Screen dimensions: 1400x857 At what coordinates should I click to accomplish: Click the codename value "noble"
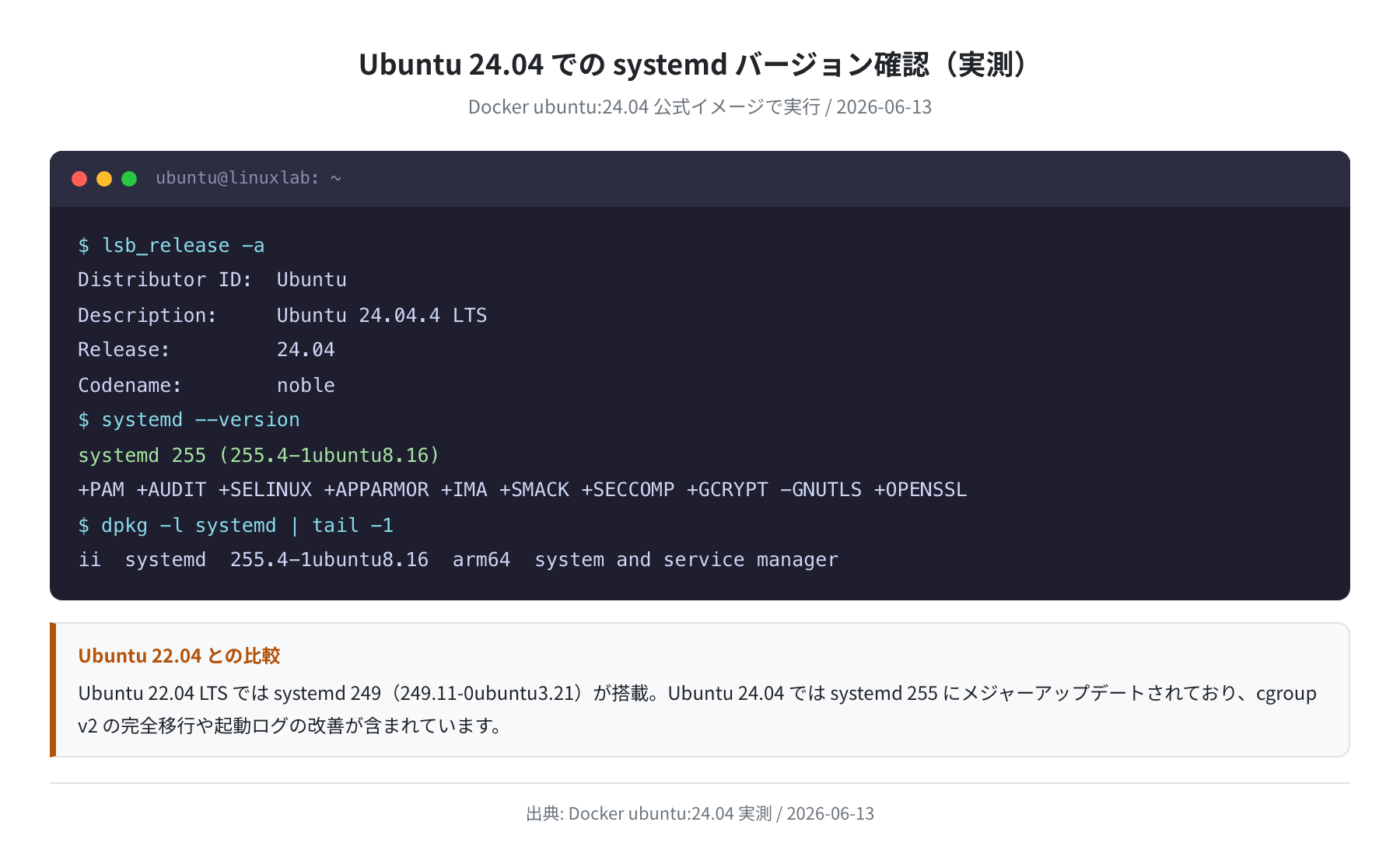[x=306, y=385]
